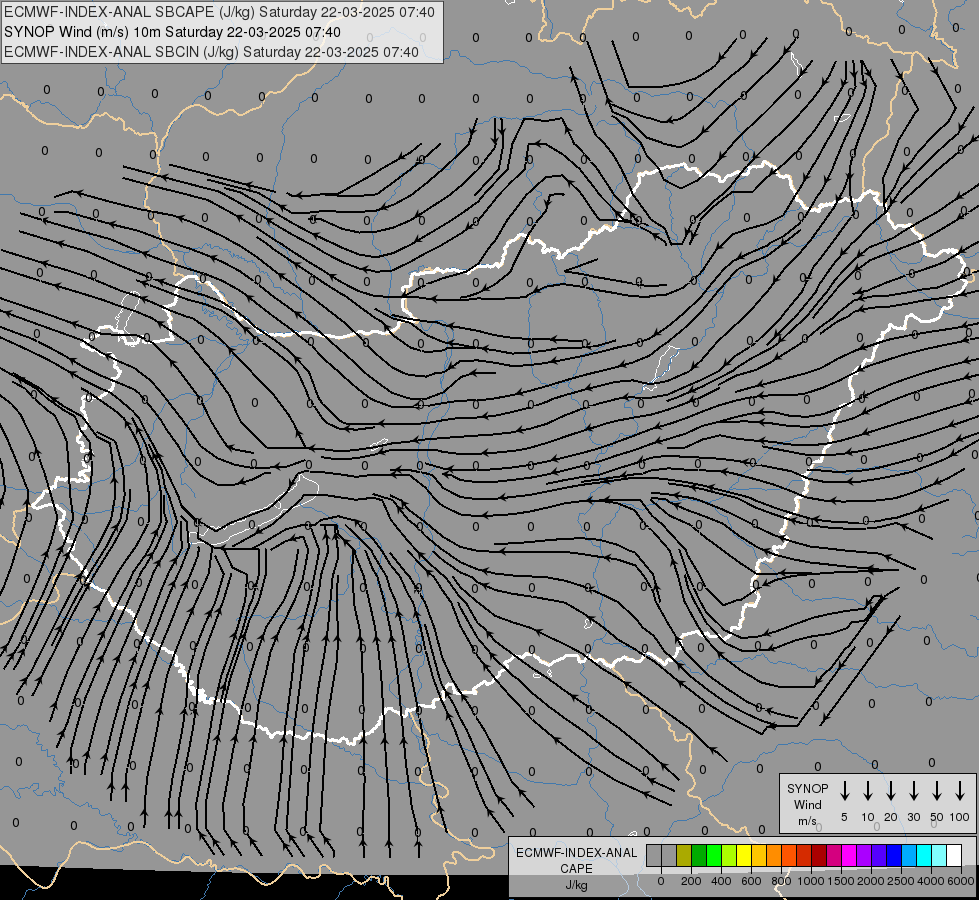979x900 pixels.
Task: Click the 800 tick label on CAPE scale
Action: pyautogui.click(x=781, y=881)
